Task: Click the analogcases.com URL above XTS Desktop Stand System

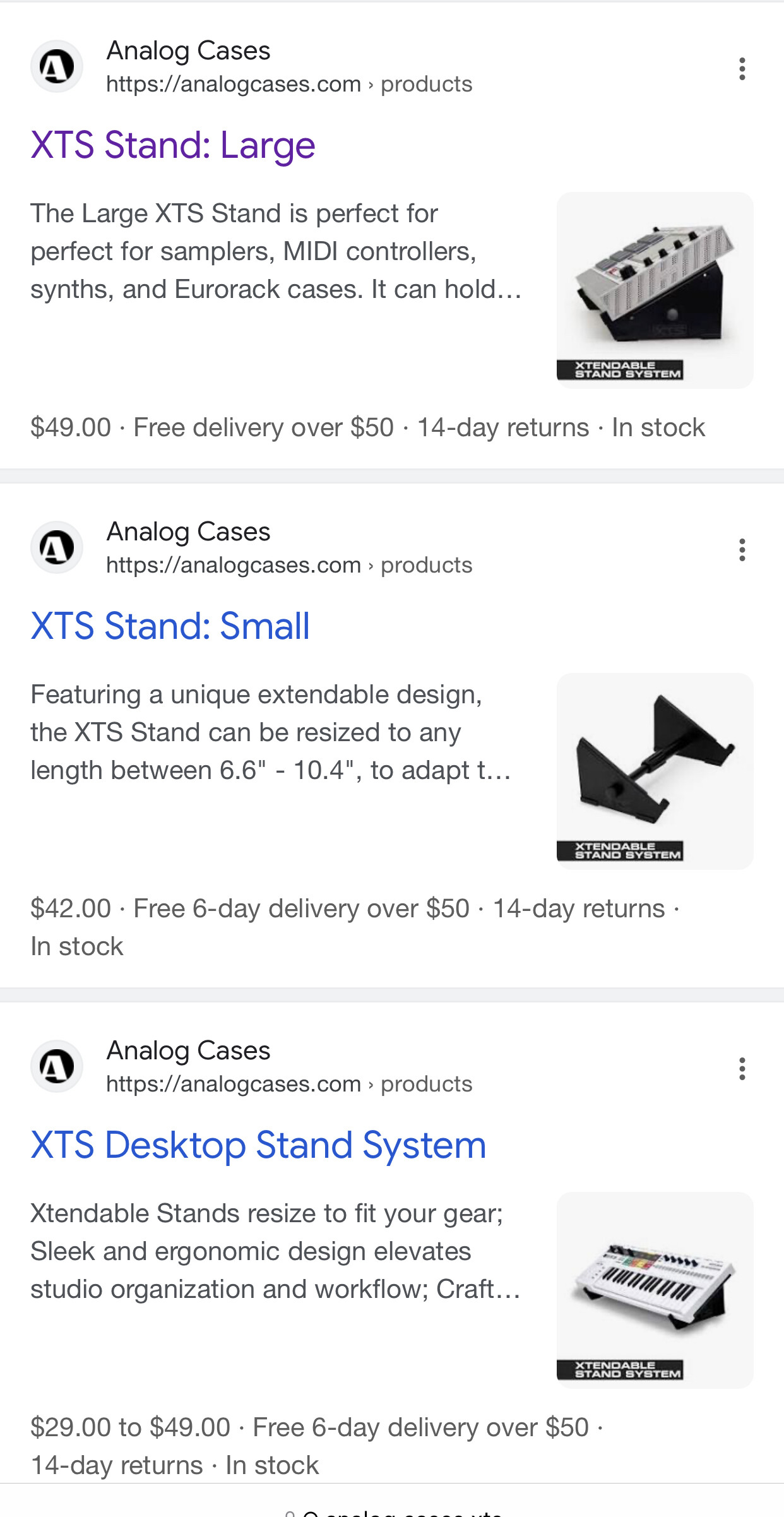Action: pyautogui.click(x=288, y=1084)
